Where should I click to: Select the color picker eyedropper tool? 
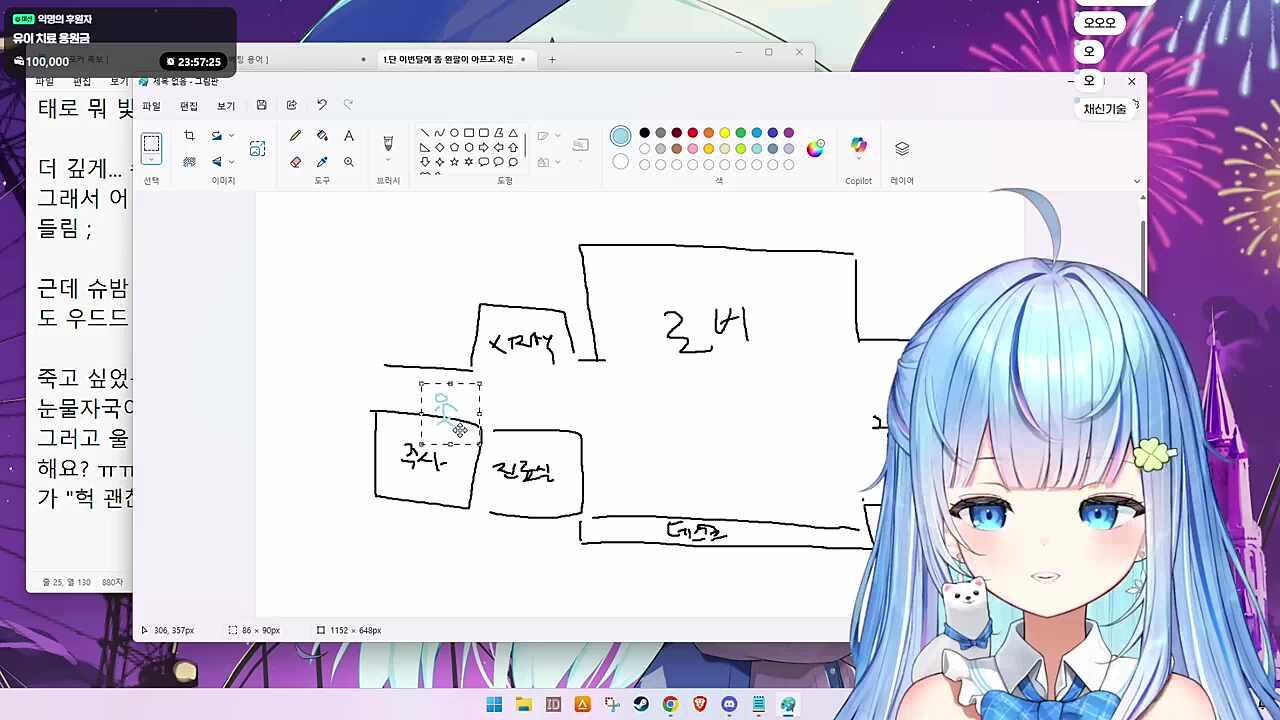coord(322,162)
